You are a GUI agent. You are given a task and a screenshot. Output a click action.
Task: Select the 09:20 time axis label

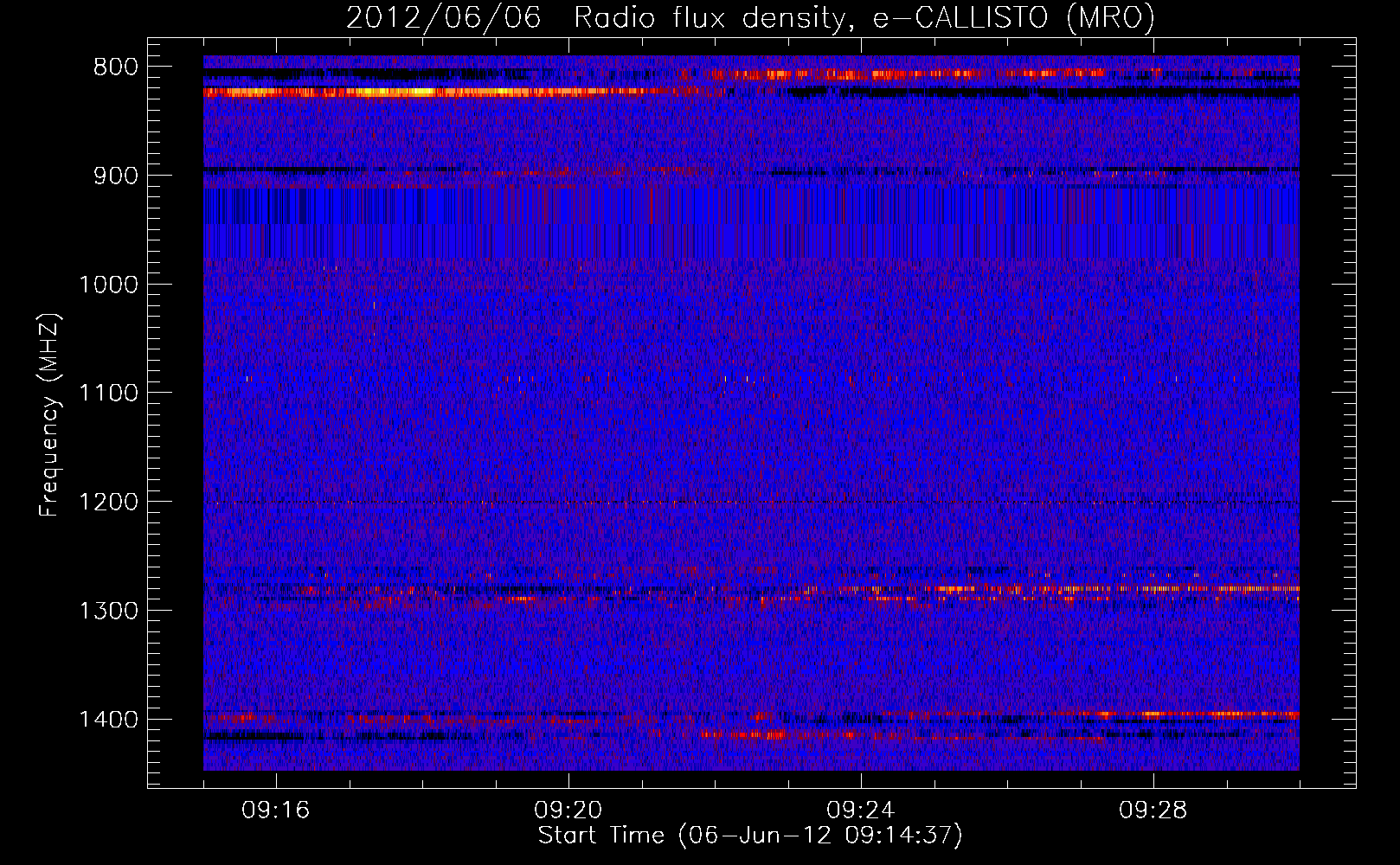pos(568,811)
